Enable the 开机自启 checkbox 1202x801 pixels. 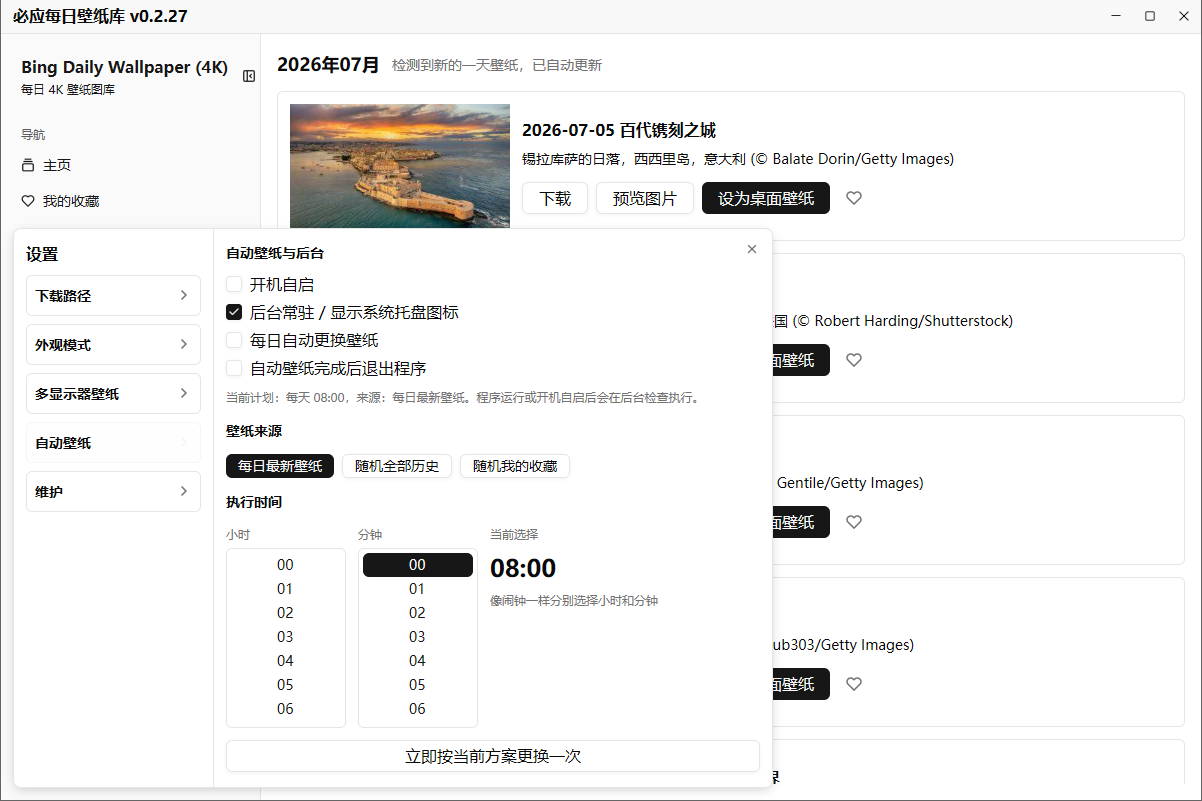coord(234,284)
